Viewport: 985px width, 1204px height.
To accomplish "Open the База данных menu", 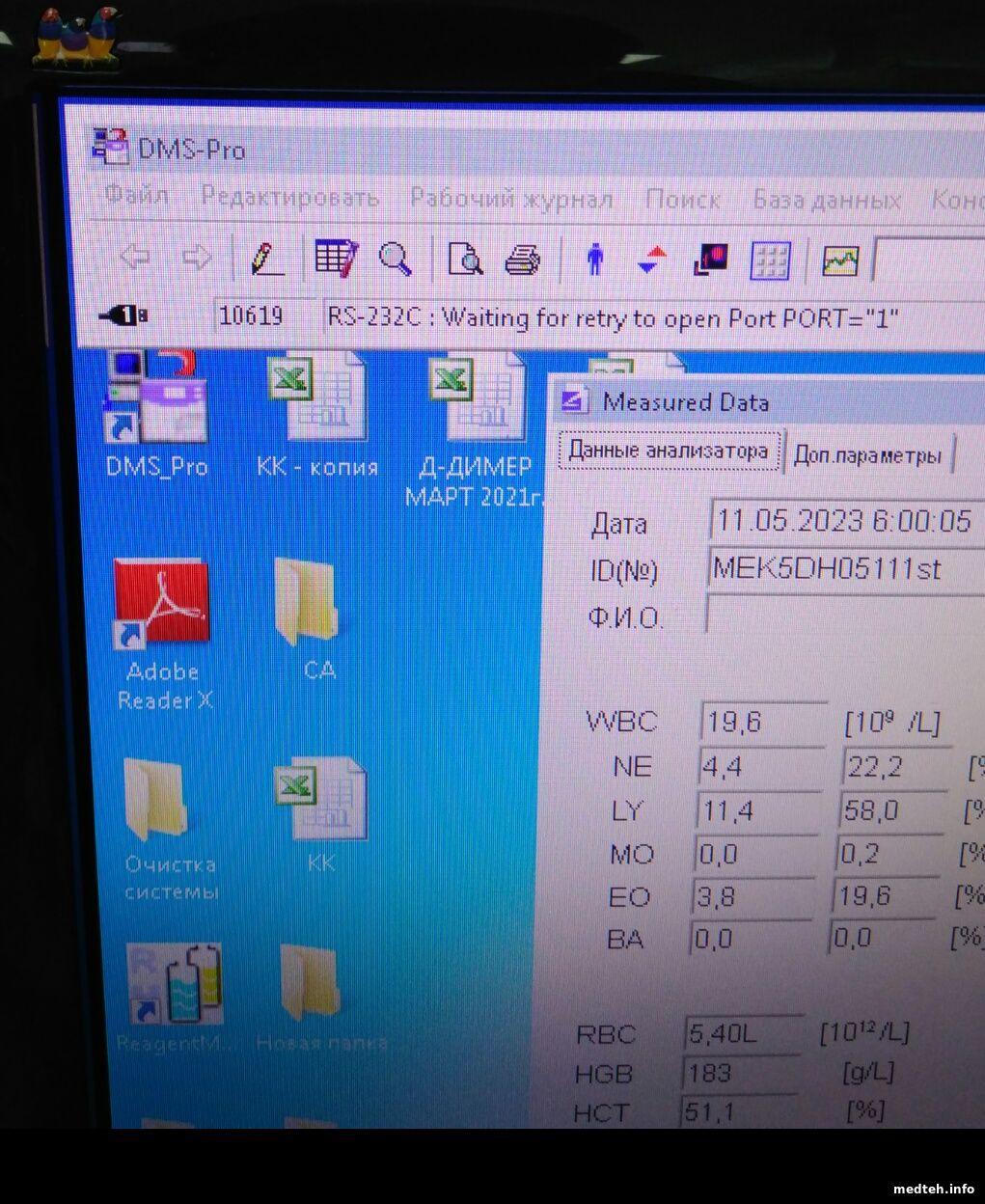I will [x=826, y=200].
